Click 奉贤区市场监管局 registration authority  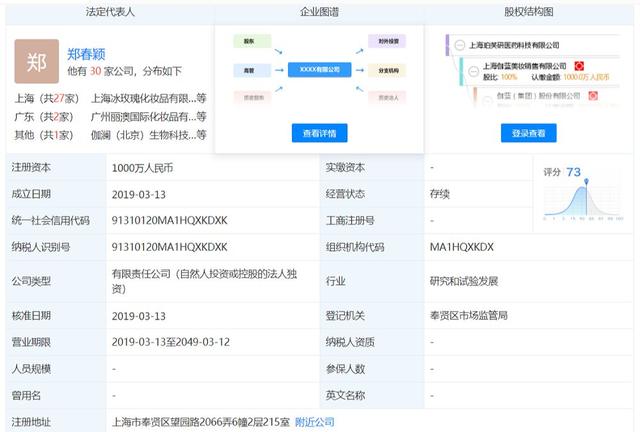(469, 315)
